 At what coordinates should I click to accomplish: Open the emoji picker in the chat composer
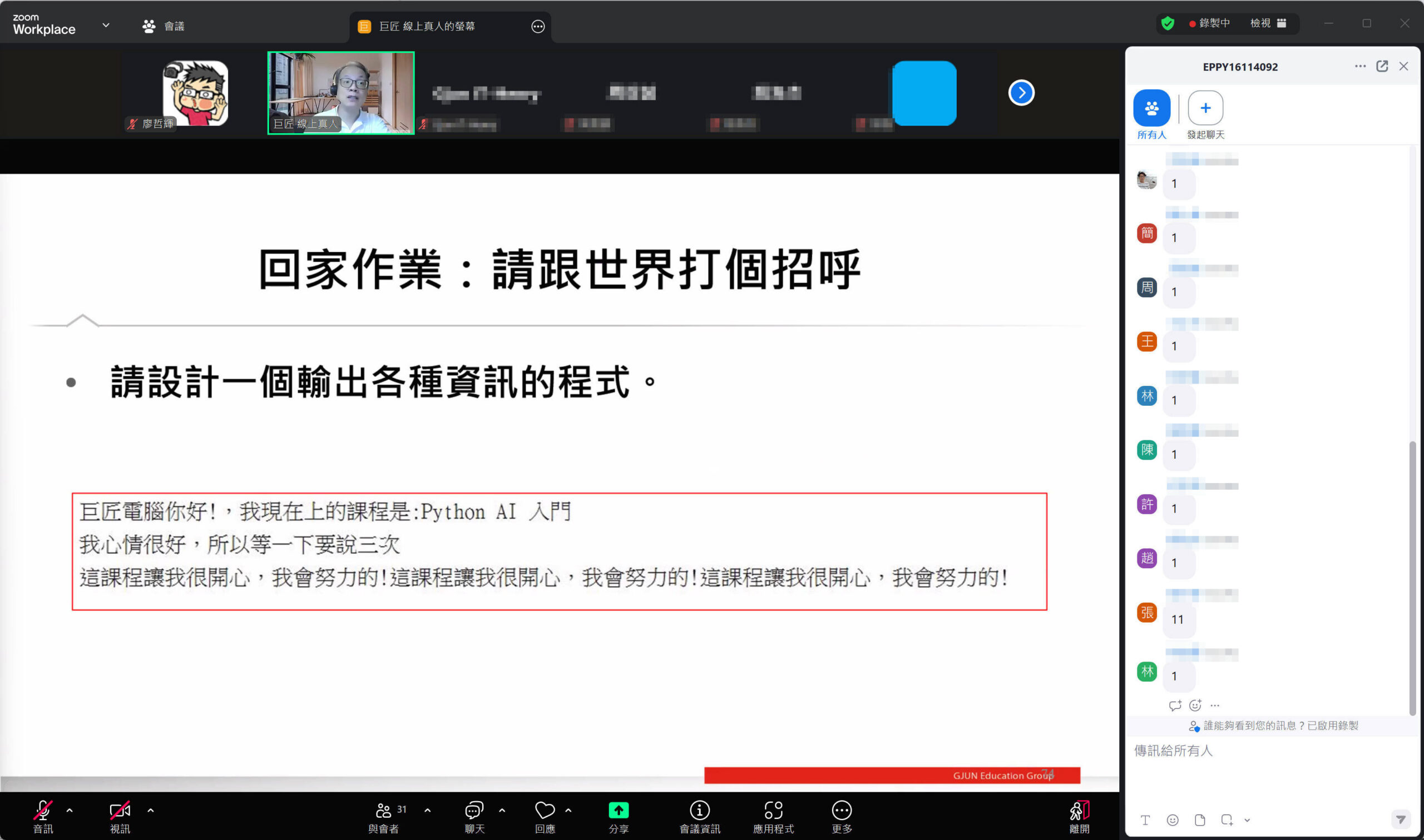coord(1172,819)
